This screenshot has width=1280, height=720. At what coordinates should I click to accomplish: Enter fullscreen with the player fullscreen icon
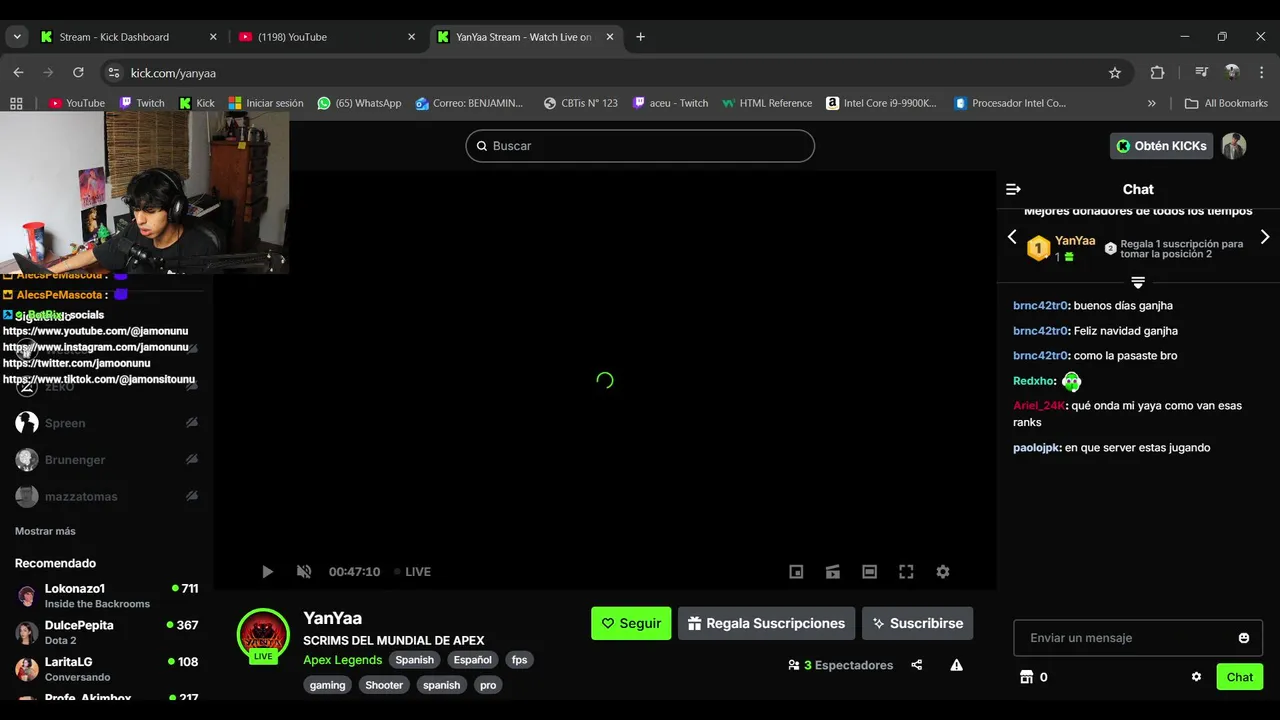click(906, 572)
